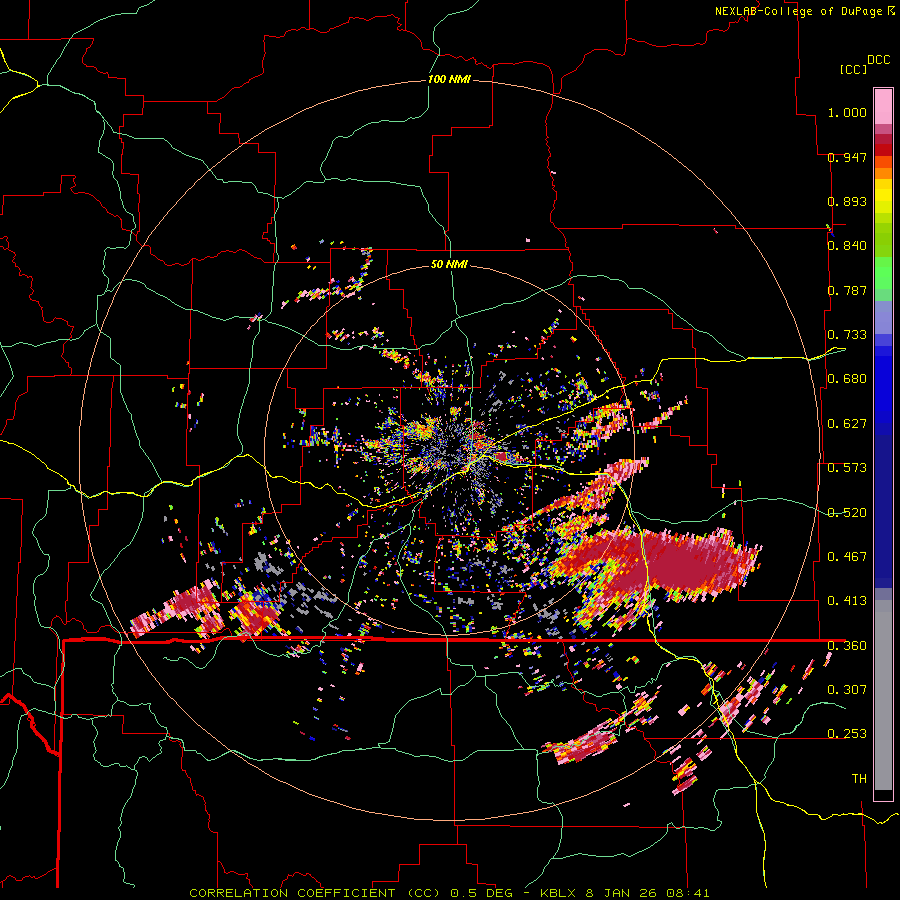This screenshot has width=900, height=900.
Task: Click the 1.000 scale value
Action: (847, 112)
